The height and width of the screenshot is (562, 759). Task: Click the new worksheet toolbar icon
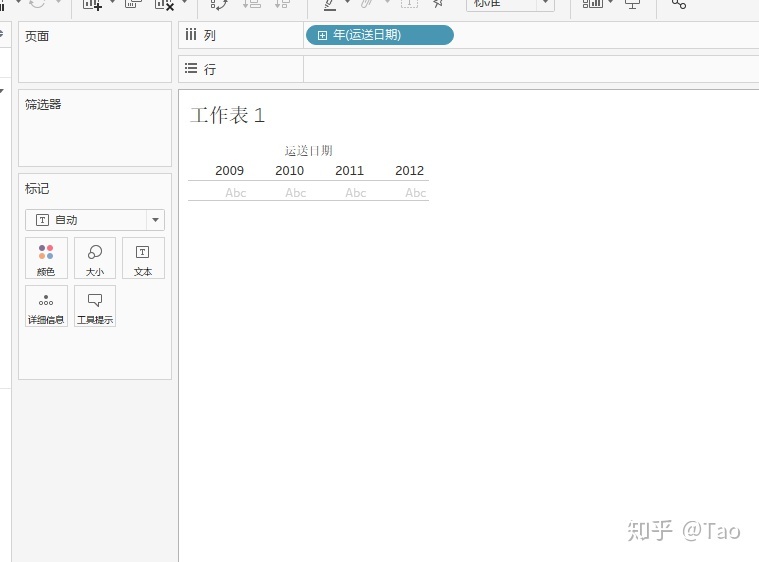coord(92,4)
